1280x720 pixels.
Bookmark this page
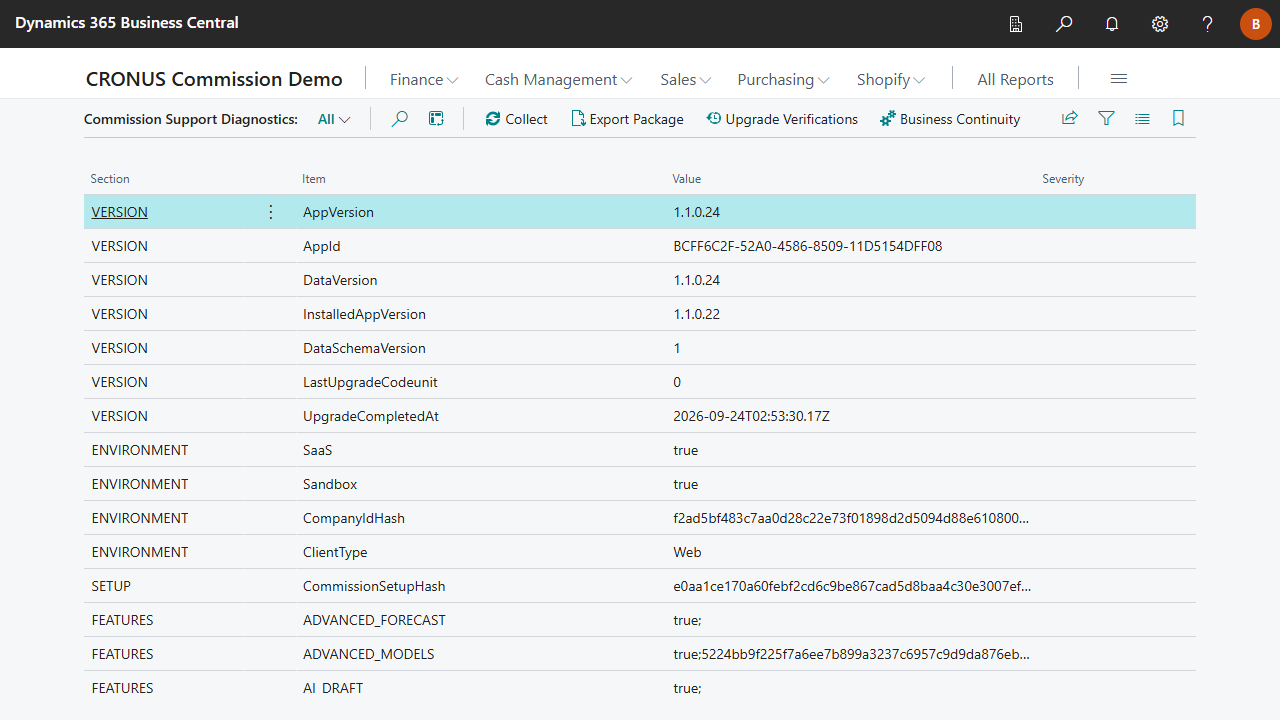pos(1178,119)
